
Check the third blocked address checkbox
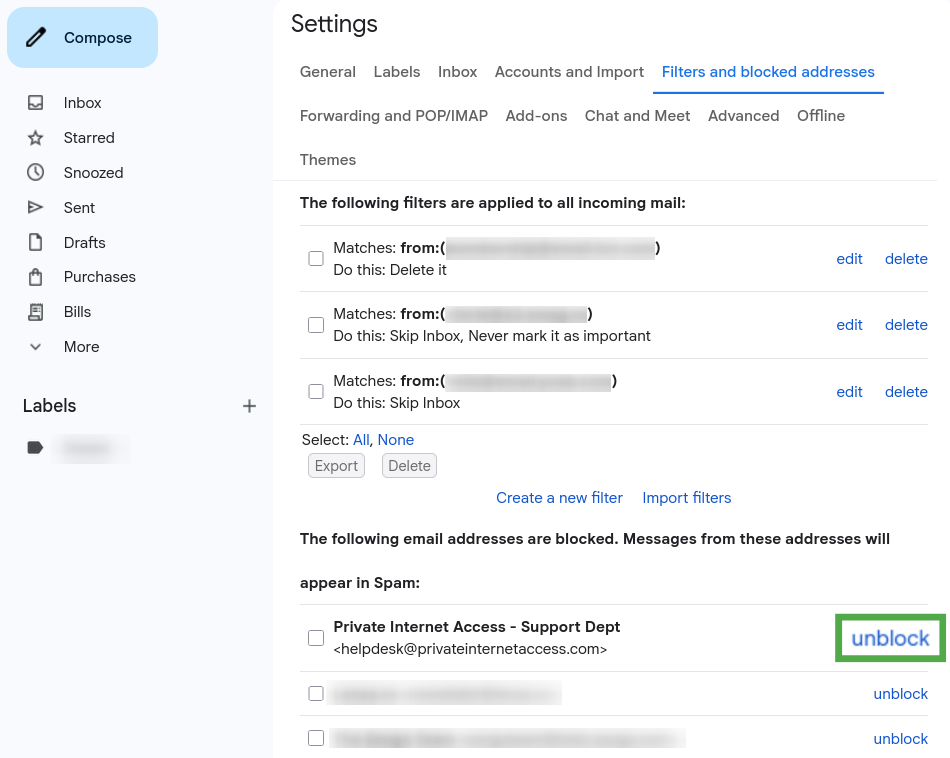click(x=316, y=738)
